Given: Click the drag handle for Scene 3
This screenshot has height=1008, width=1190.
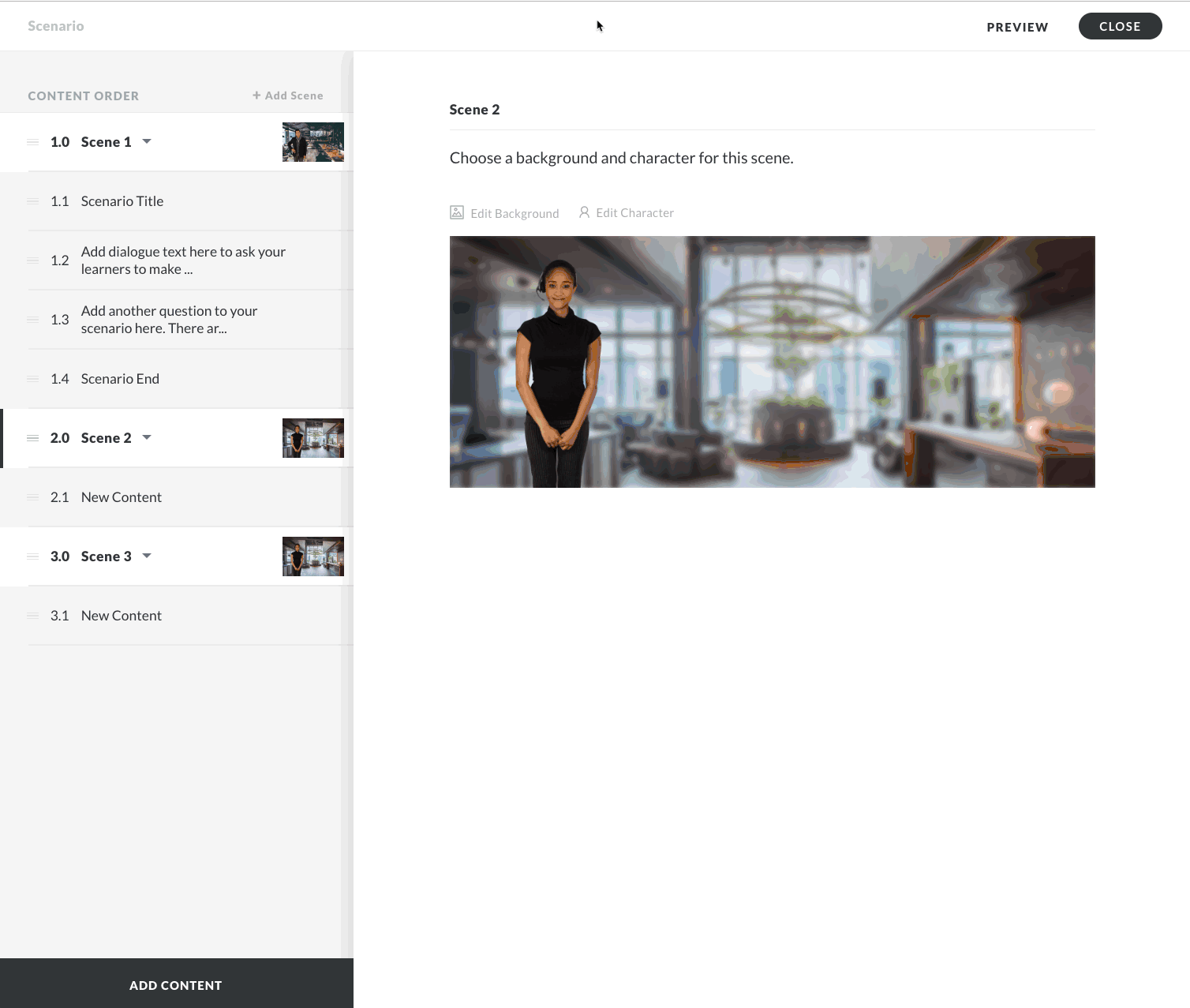Looking at the screenshot, I should point(33,556).
